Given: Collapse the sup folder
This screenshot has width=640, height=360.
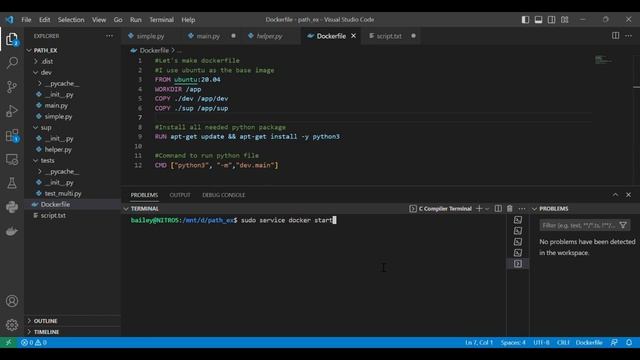Looking at the screenshot, I should pyautogui.click(x=36, y=127).
